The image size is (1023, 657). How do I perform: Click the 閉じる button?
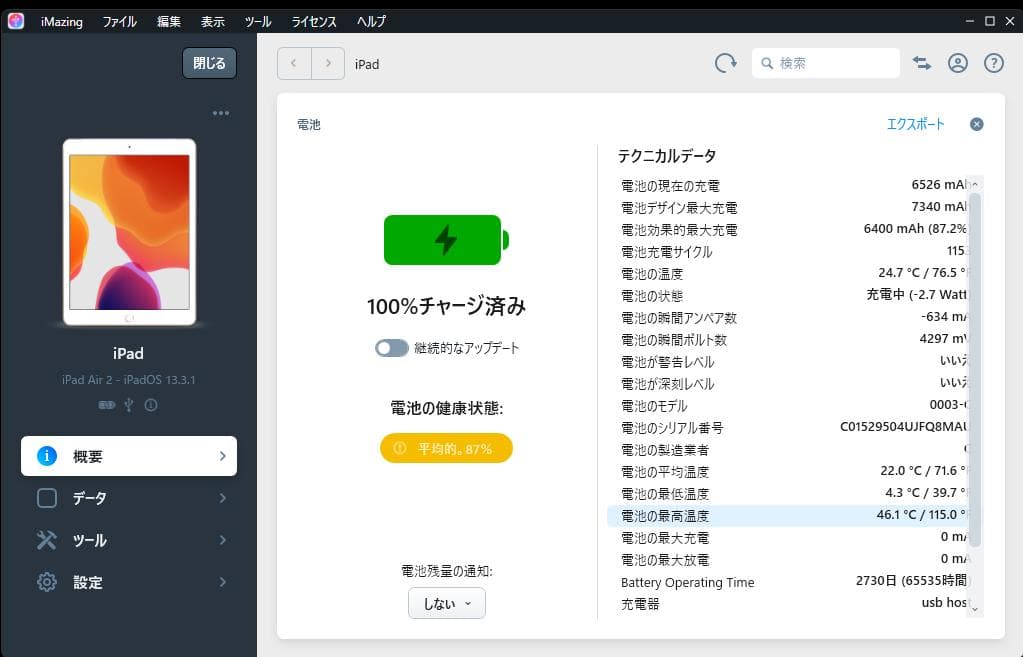click(x=209, y=63)
